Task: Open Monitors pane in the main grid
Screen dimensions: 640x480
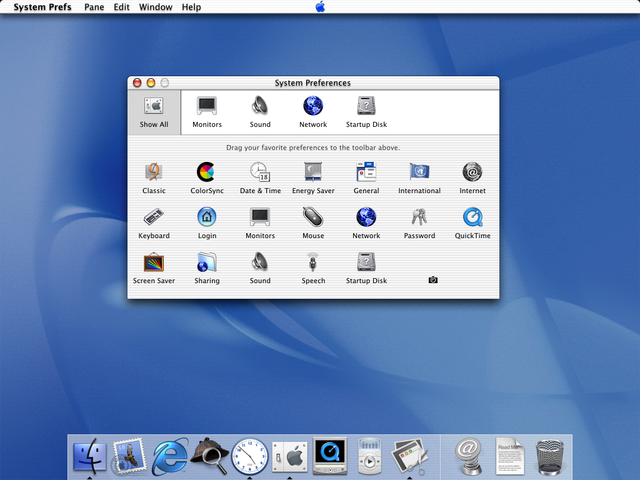Action: point(260,223)
